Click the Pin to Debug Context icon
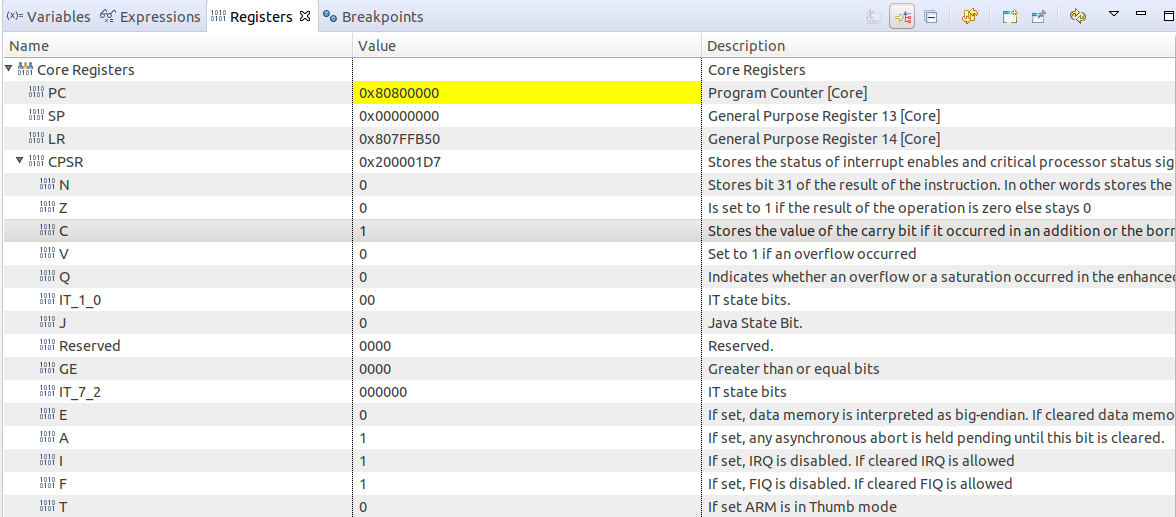 click(1038, 16)
